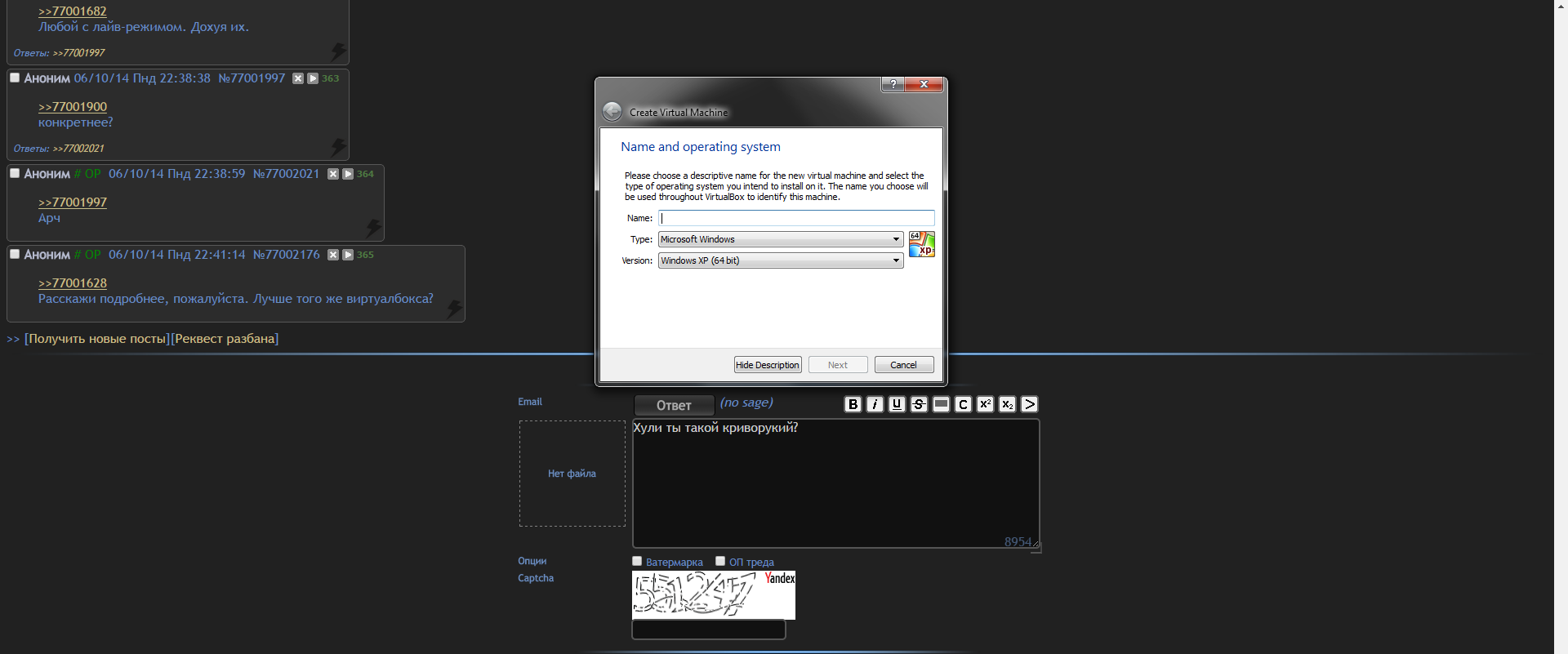Select checkbox of post №77001997
The height and width of the screenshot is (654, 1568).
click(x=15, y=78)
